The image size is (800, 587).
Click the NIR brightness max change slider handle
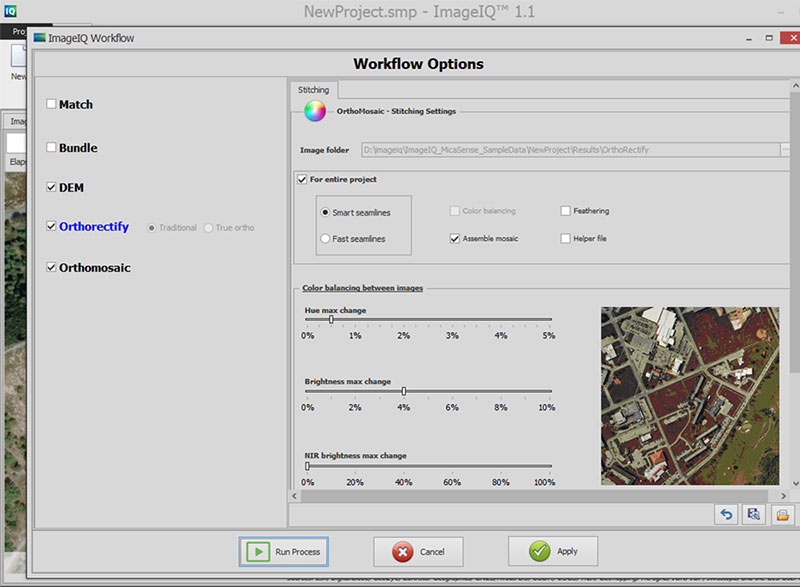click(x=307, y=466)
